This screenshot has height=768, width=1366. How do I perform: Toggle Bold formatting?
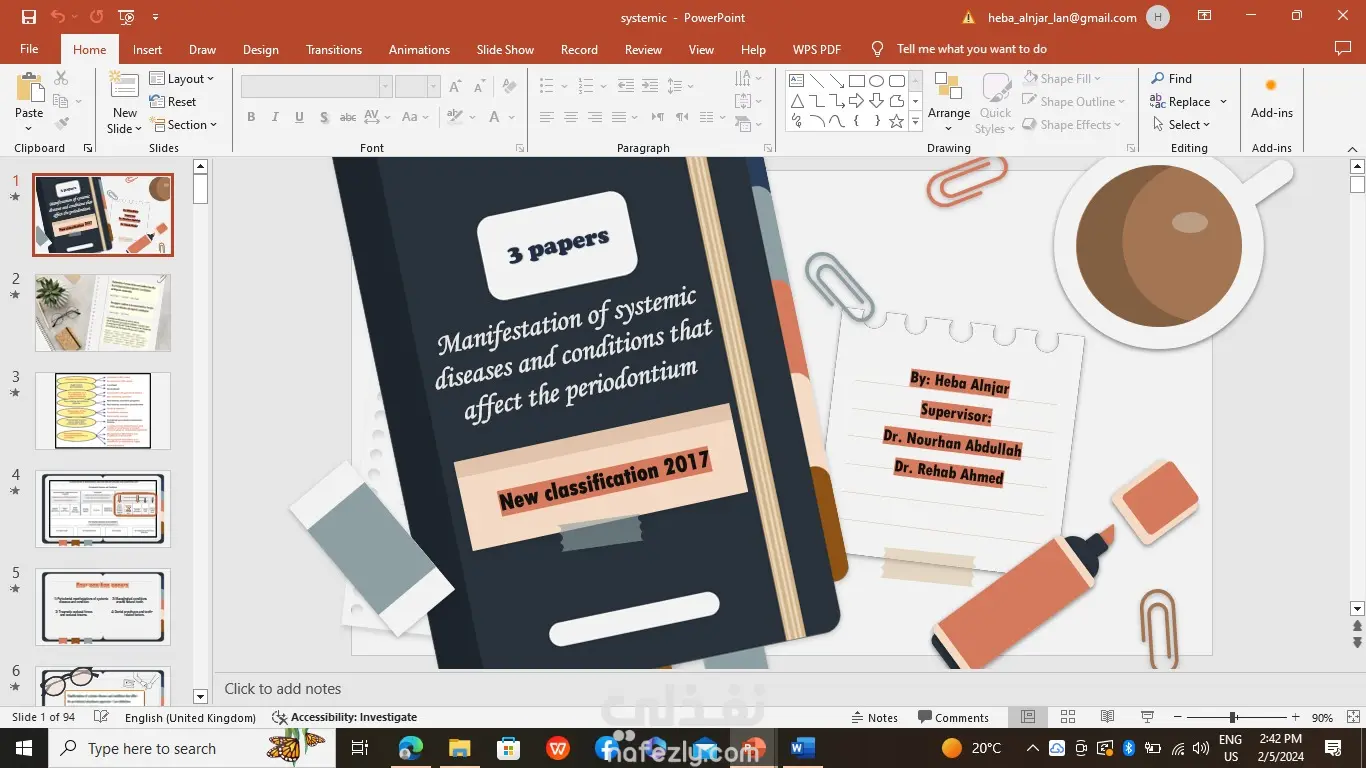pyautogui.click(x=251, y=117)
